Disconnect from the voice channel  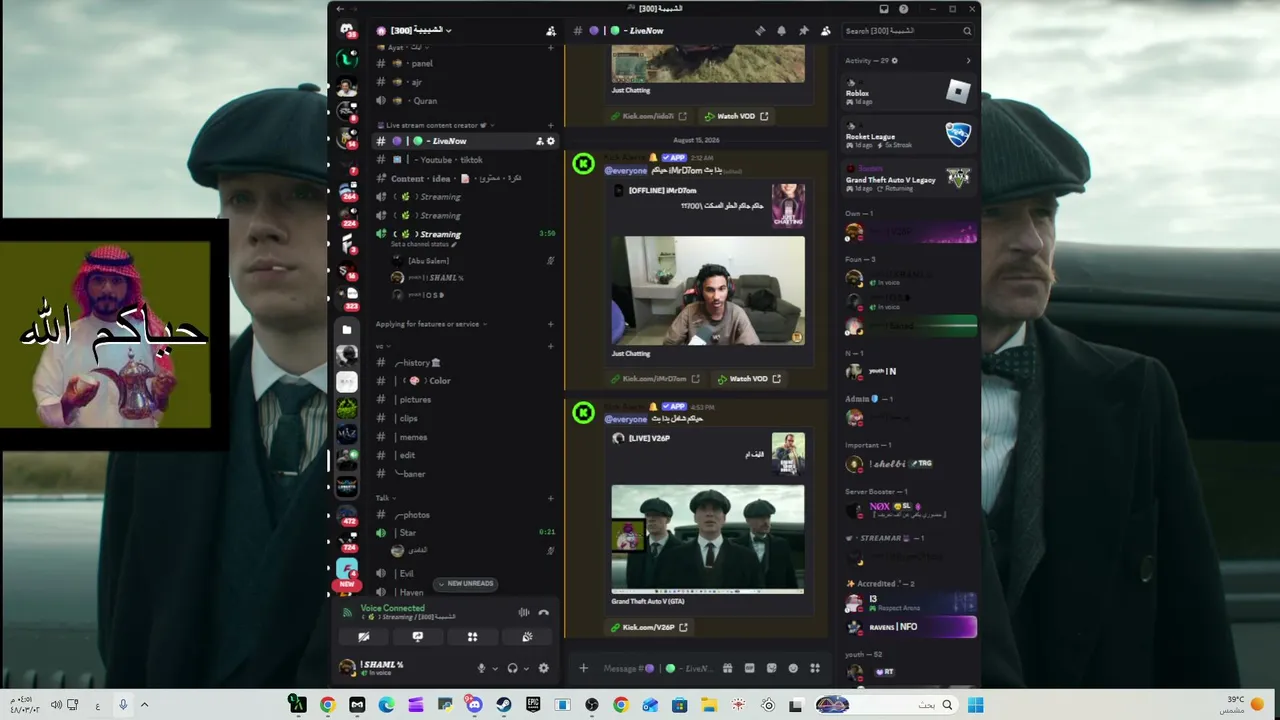(544, 612)
